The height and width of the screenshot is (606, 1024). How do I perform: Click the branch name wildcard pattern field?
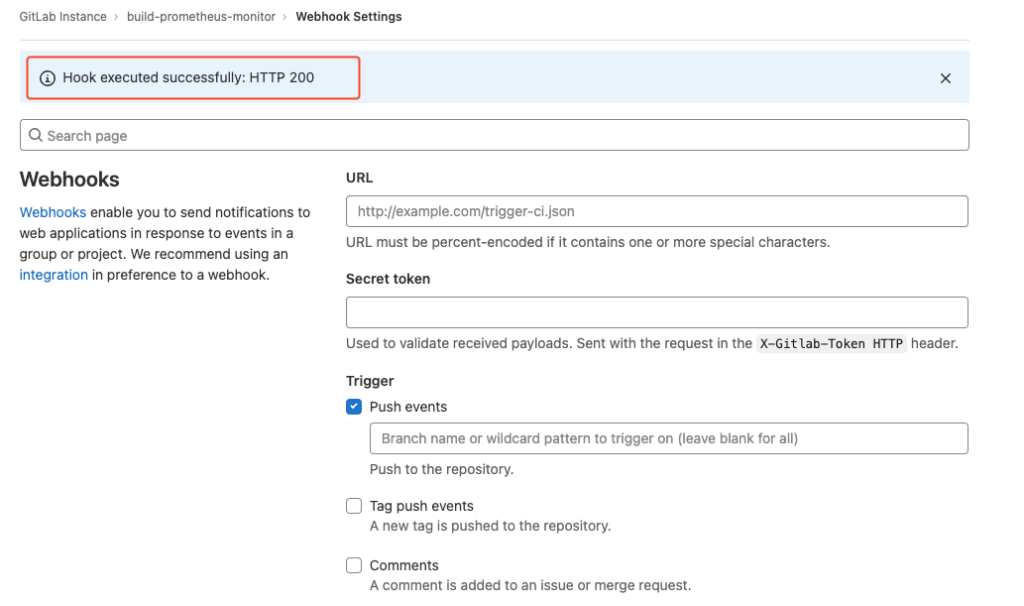(669, 438)
